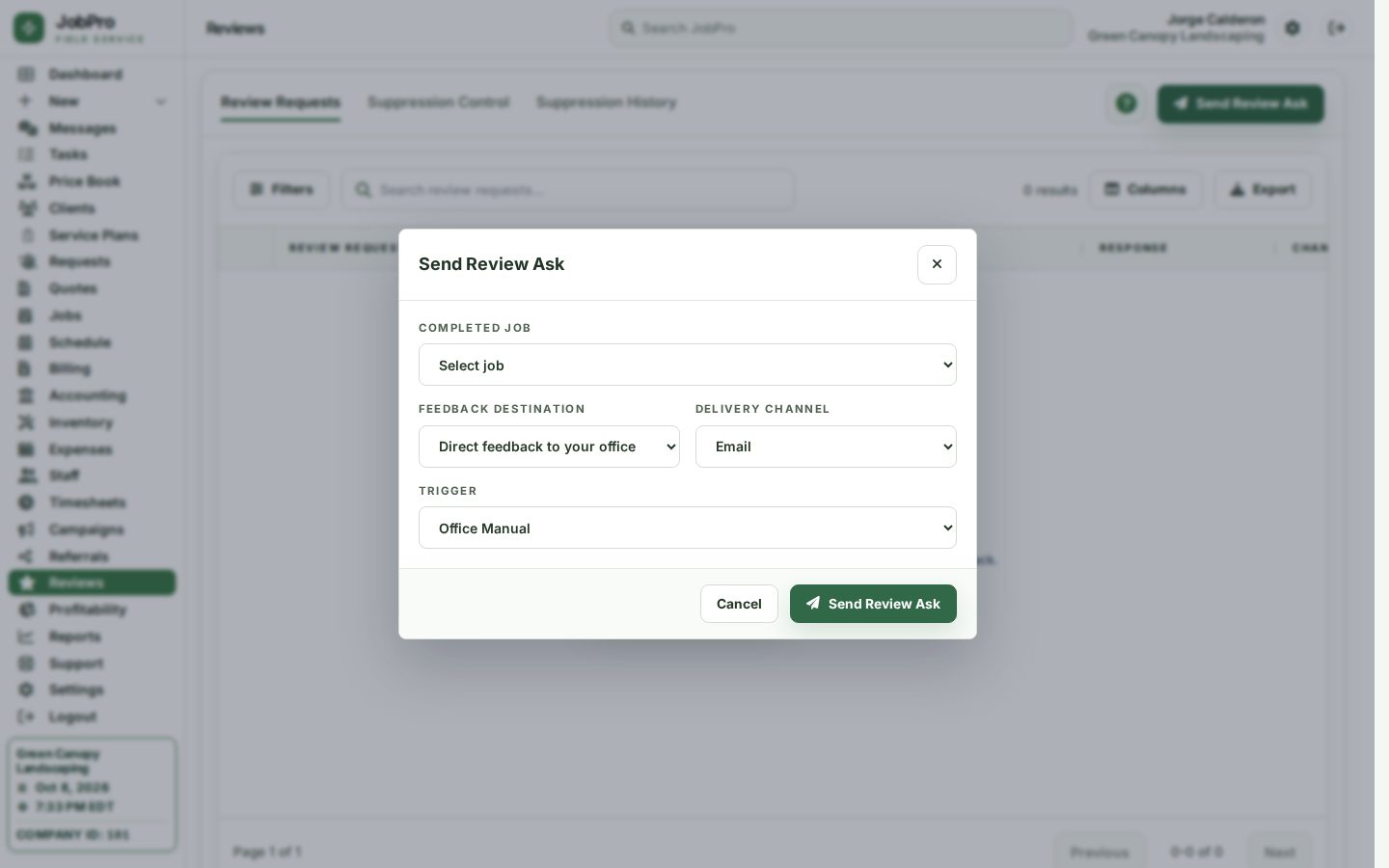The height and width of the screenshot is (868, 1389).
Task: Click the Search JobPro input field
Action: pos(840,28)
